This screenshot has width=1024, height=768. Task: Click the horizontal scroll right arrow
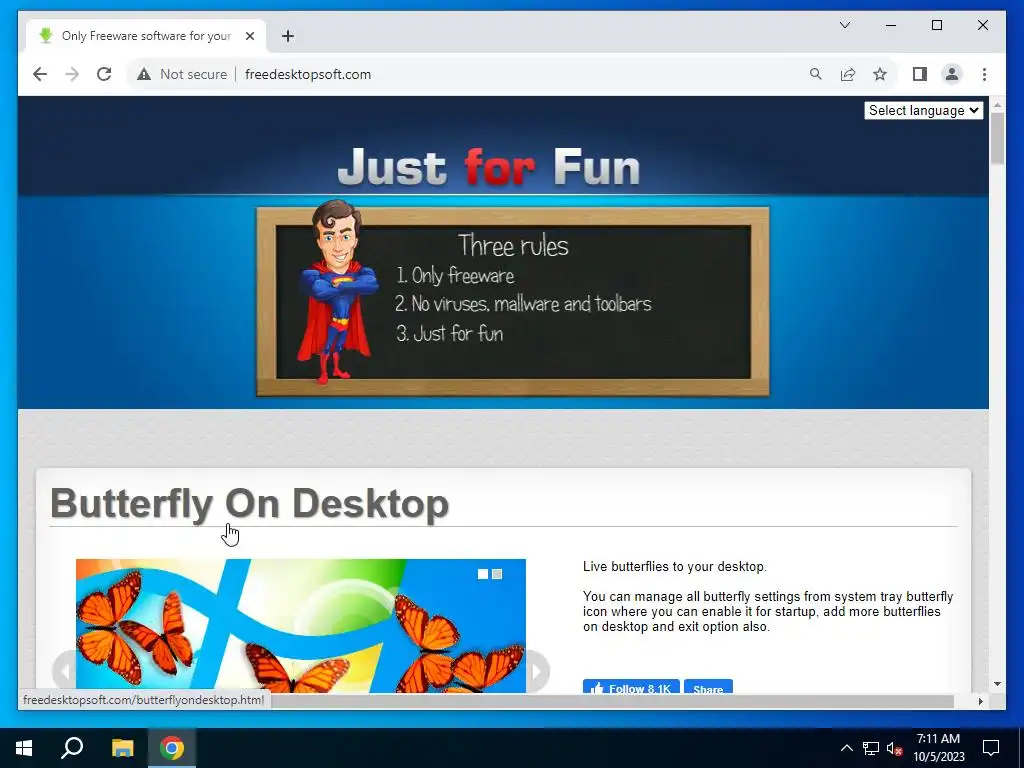coord(980,701)
